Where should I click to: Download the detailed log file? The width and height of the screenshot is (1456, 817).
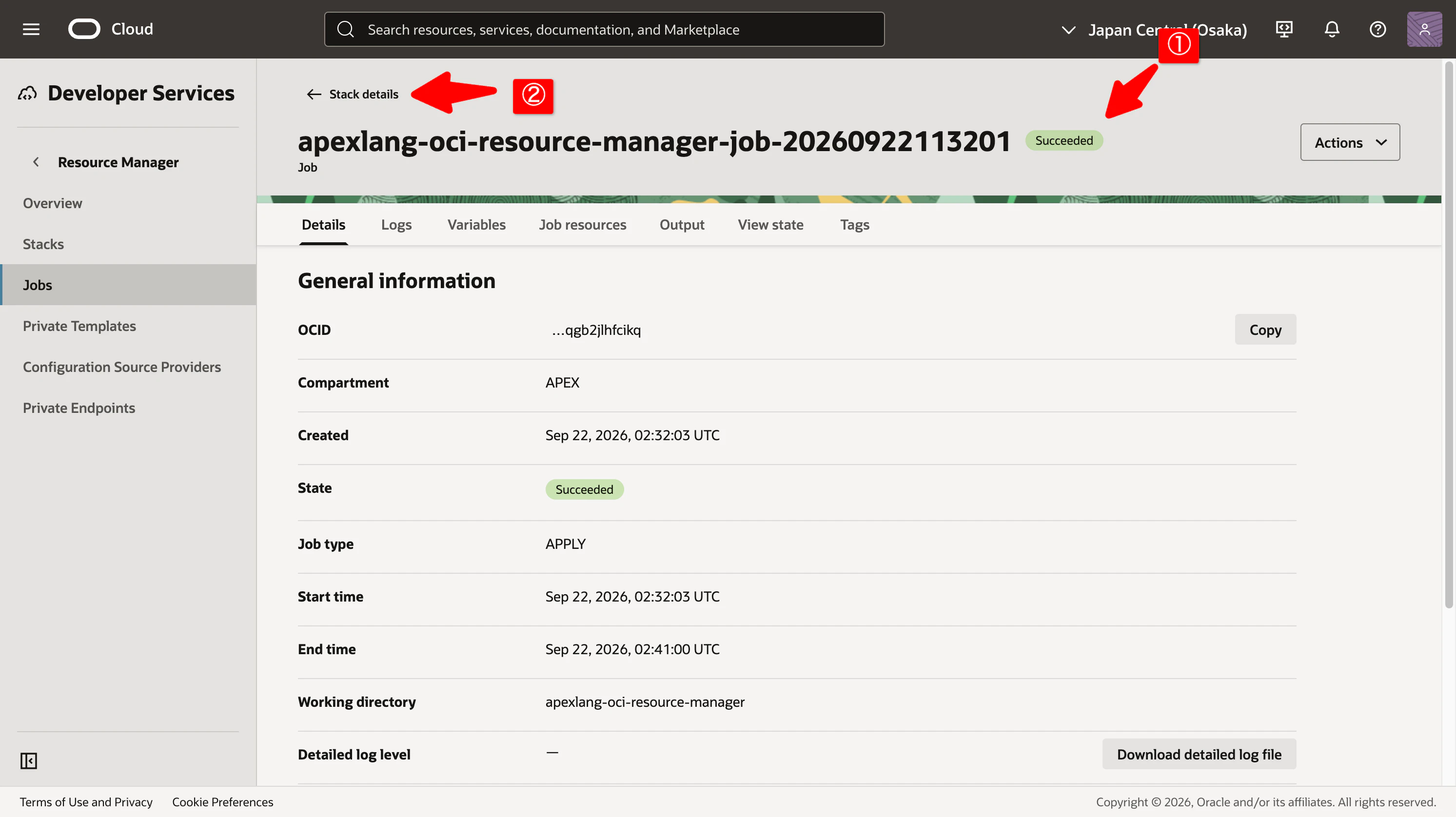pyautogui.click(x=1199, y=754)
